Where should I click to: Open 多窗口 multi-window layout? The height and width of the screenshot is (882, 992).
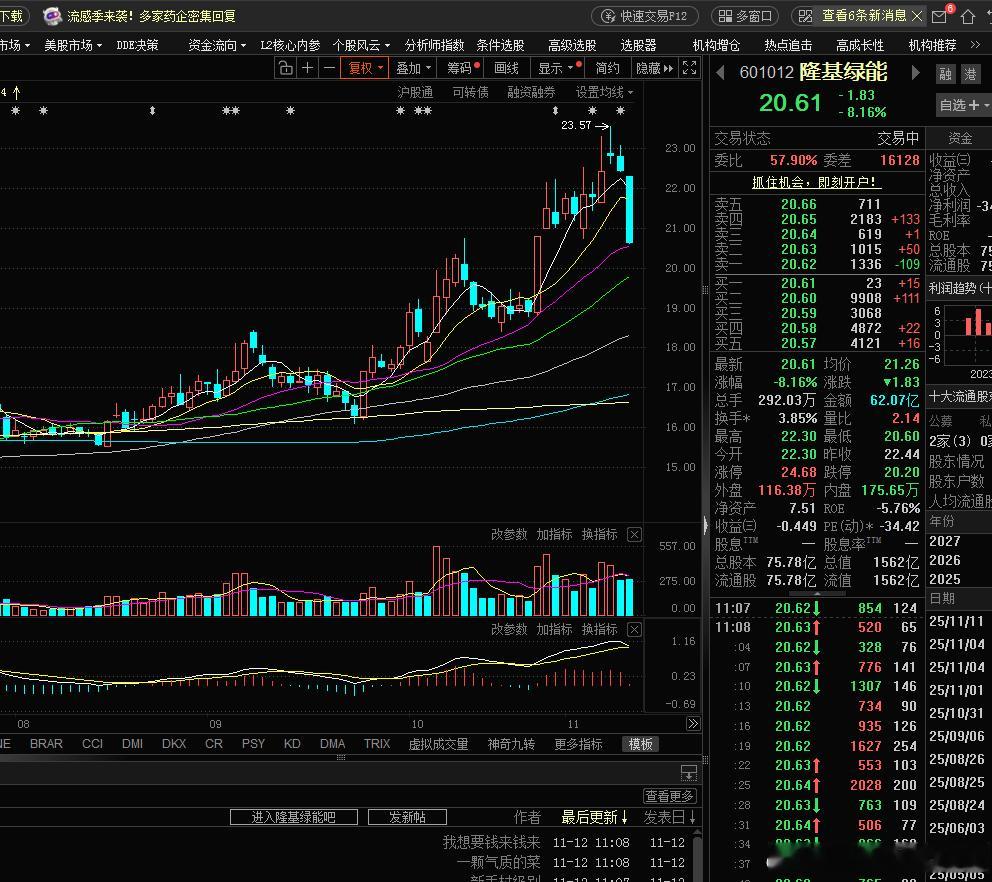pos(746,16)
